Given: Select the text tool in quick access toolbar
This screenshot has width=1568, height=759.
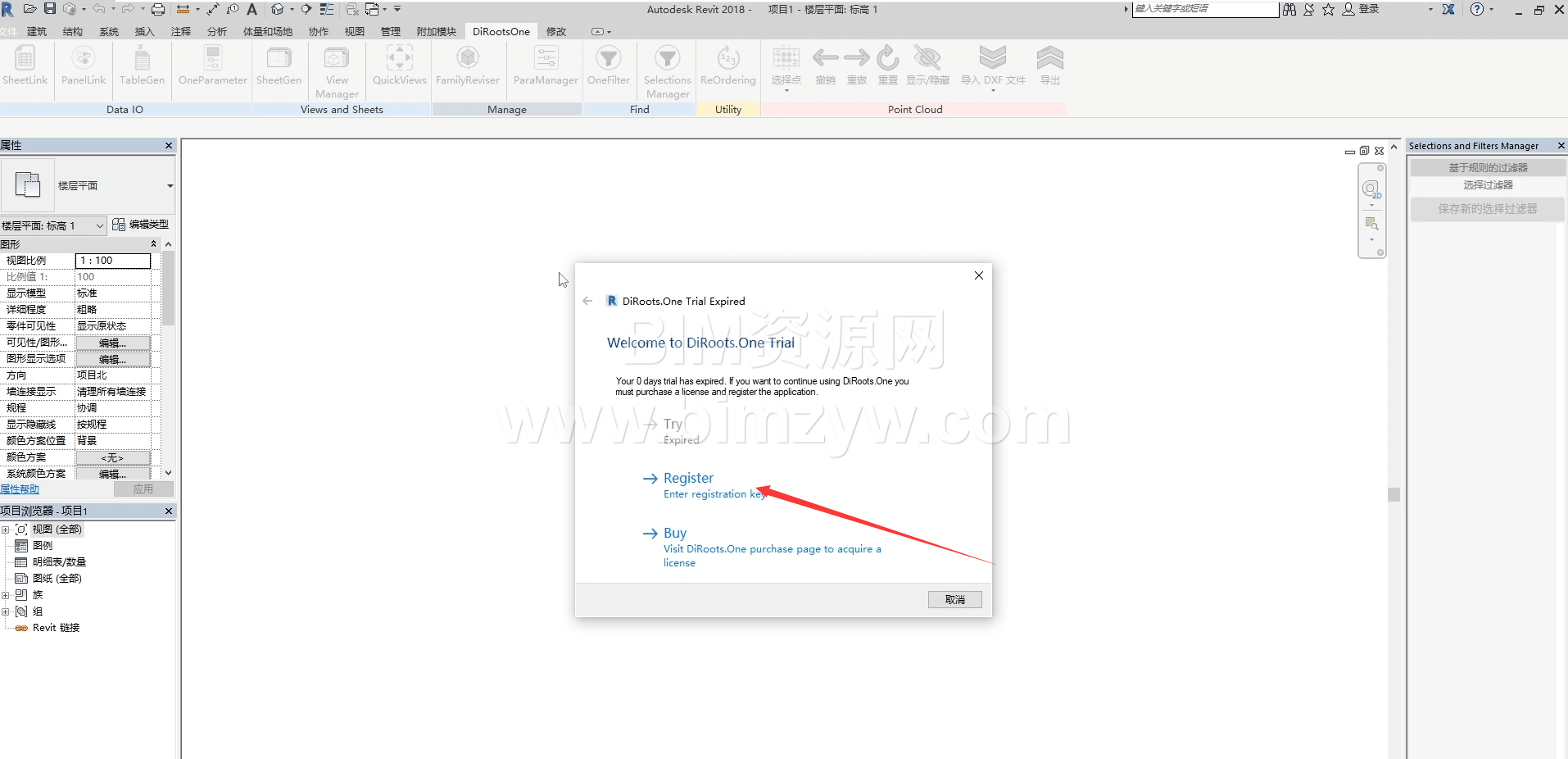Looking at the screenshot, I should pyautogui.click(x=252, y=9).
